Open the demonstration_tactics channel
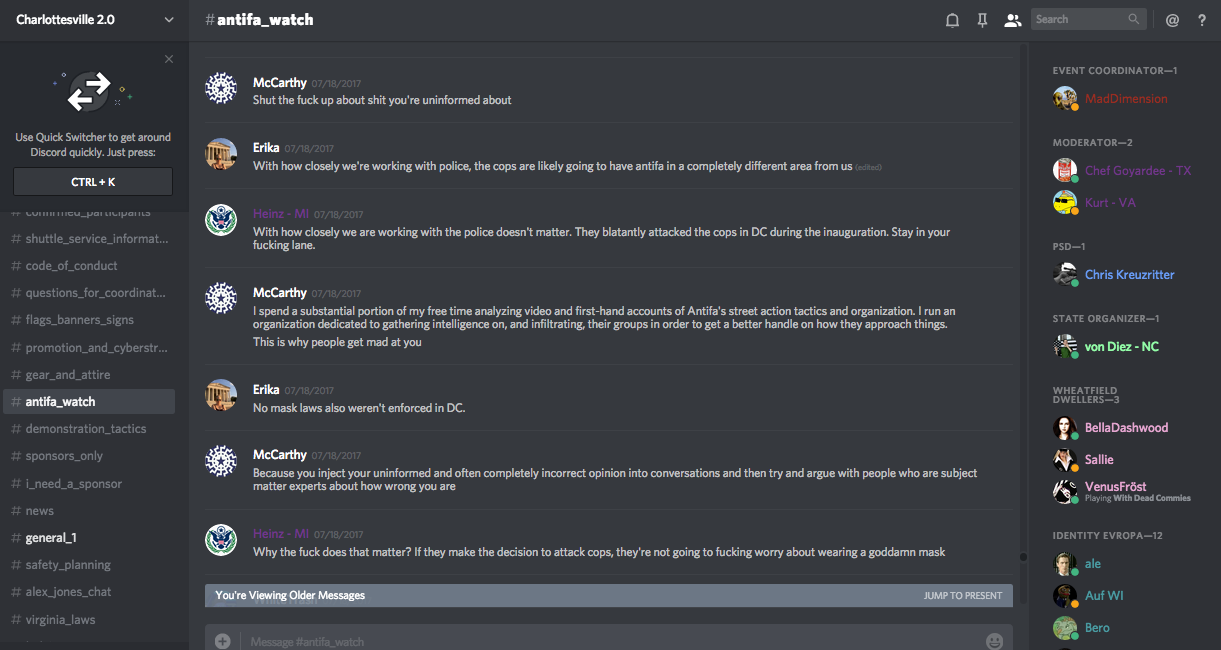 [x=86, y=429]
